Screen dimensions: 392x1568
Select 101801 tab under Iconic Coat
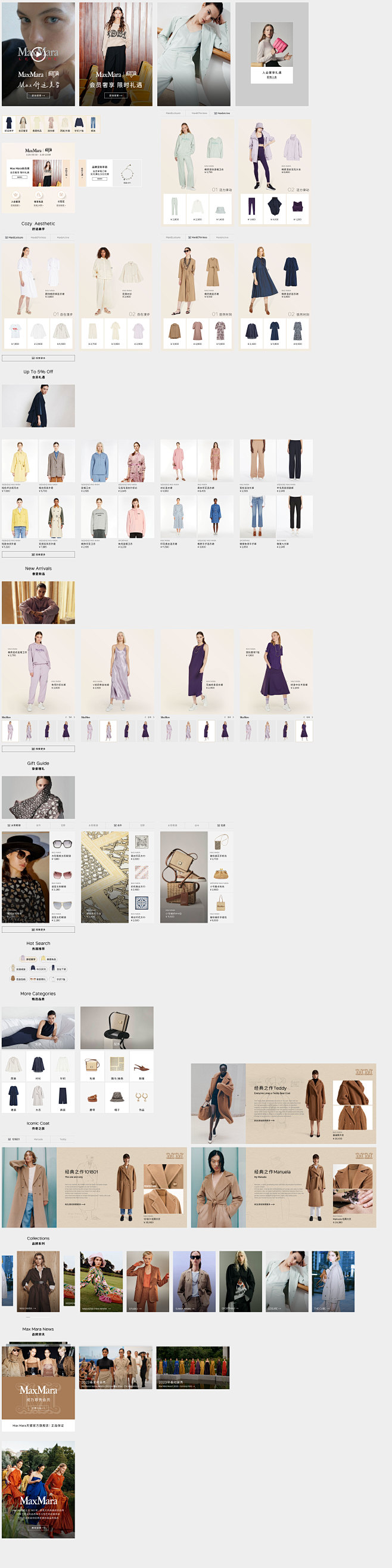pos(14,1139)
